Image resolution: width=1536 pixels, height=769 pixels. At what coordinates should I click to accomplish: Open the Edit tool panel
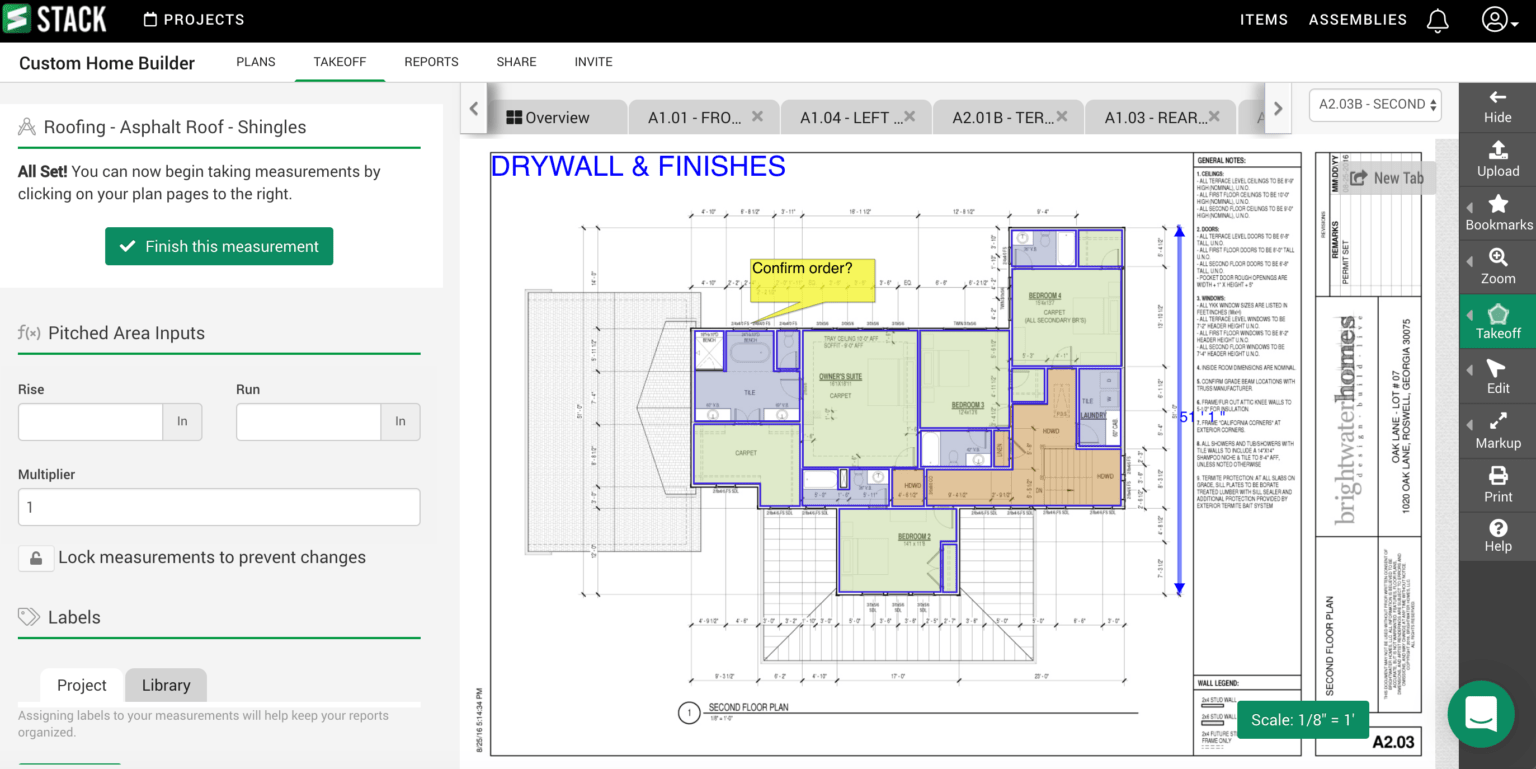(1497, 377)
